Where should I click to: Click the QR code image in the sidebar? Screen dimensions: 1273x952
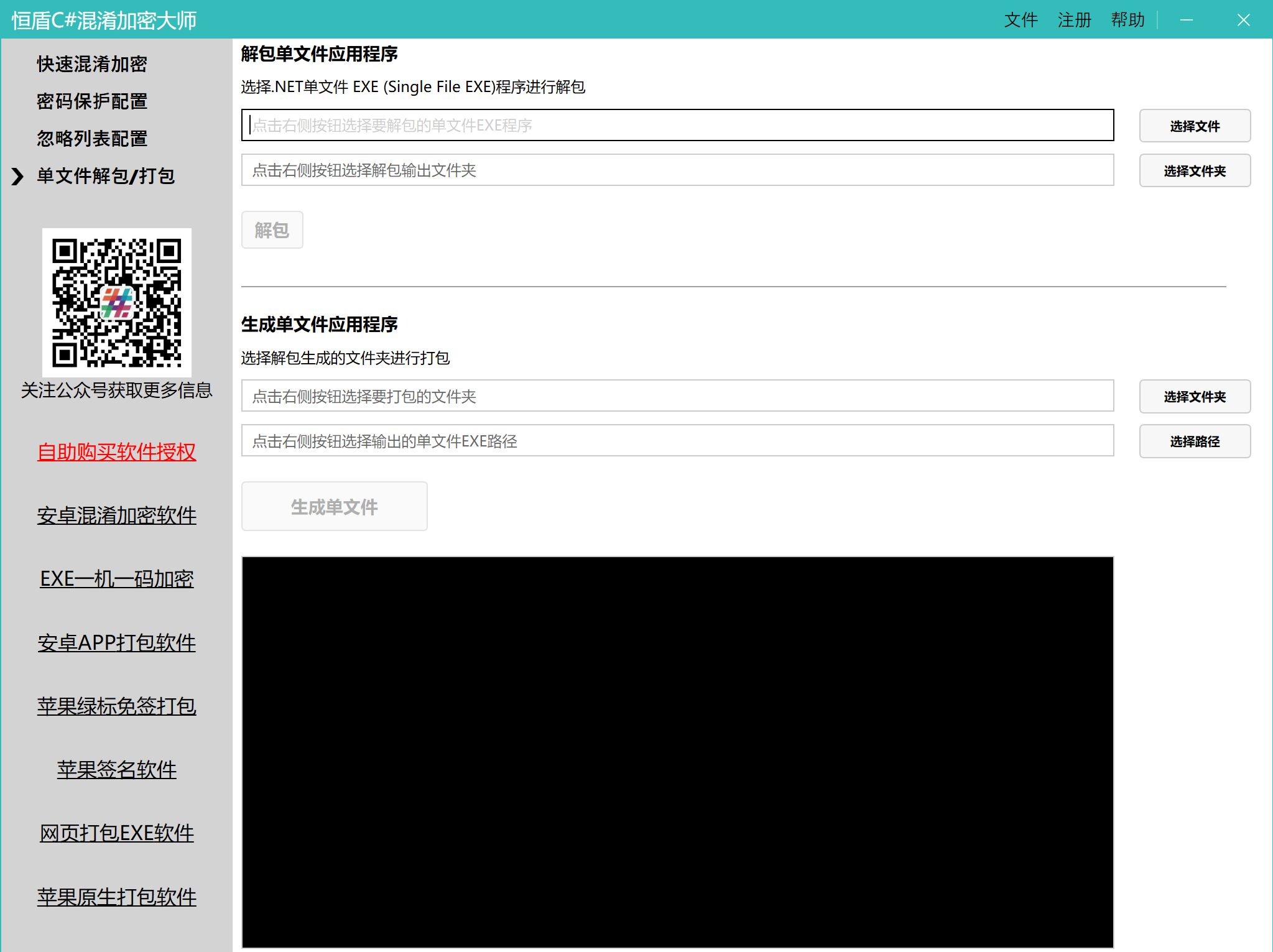coord(117,302)
